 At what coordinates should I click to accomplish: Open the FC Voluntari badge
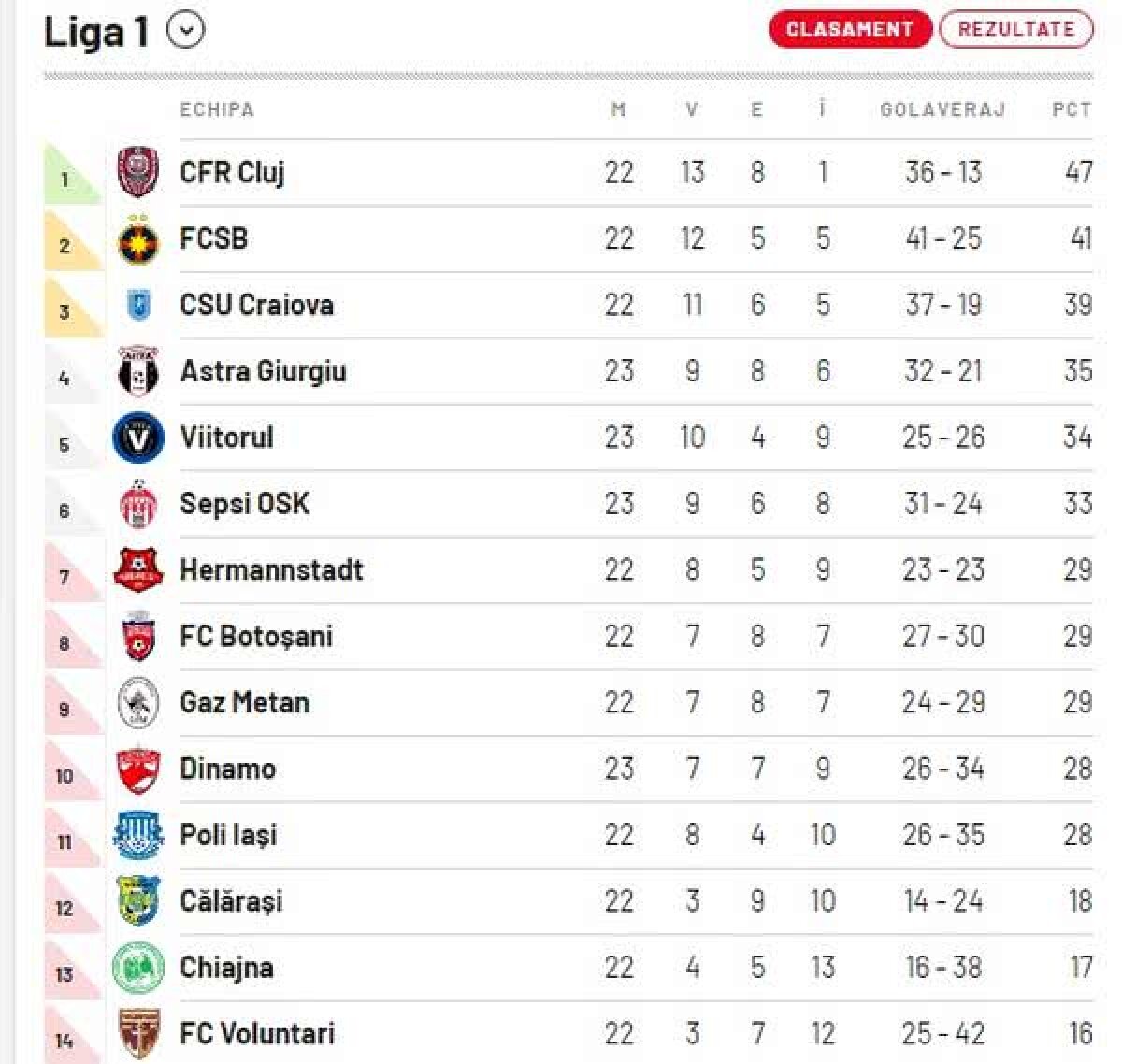click(x=138, y=1032)
